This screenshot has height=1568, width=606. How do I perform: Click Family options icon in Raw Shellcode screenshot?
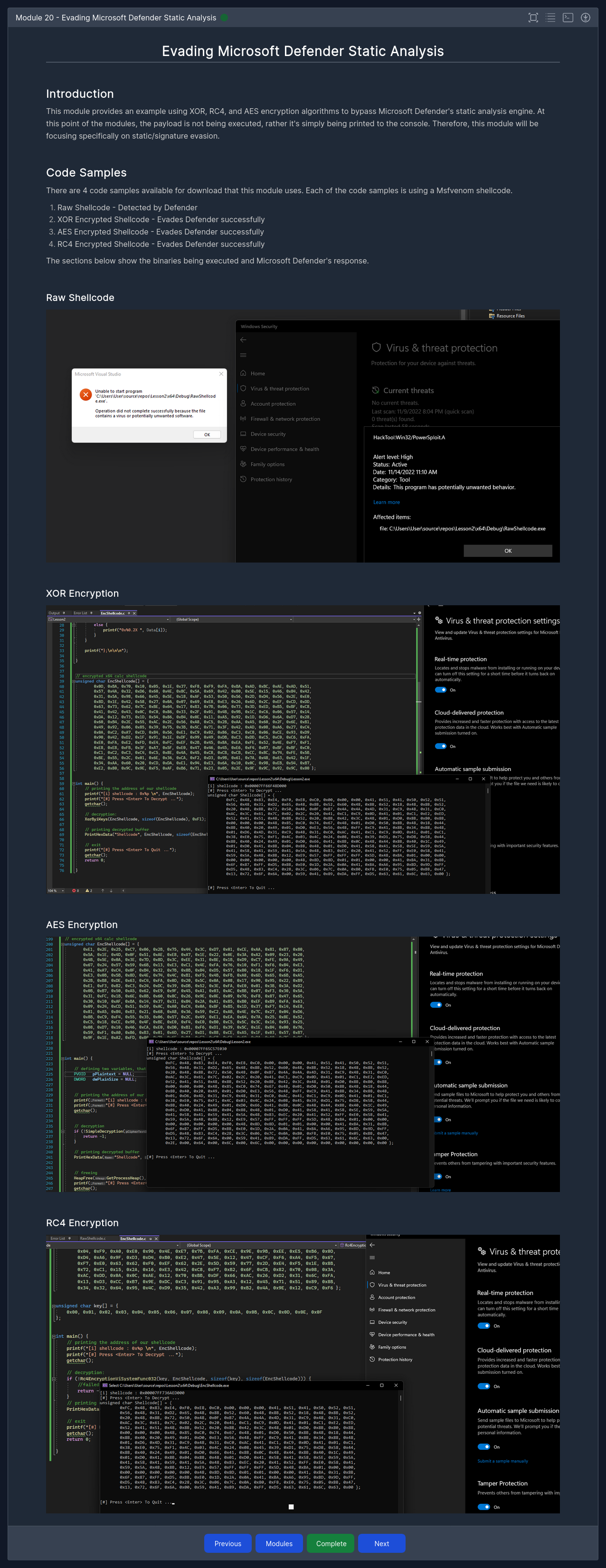pyautogui.click(x=244, y=464)
